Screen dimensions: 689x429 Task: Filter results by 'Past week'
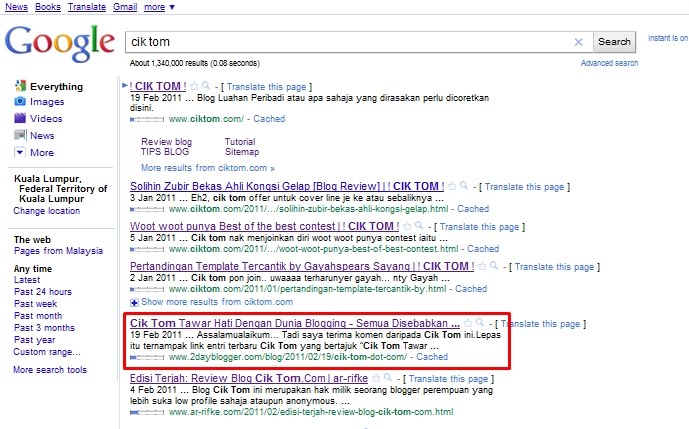(36, 303)
